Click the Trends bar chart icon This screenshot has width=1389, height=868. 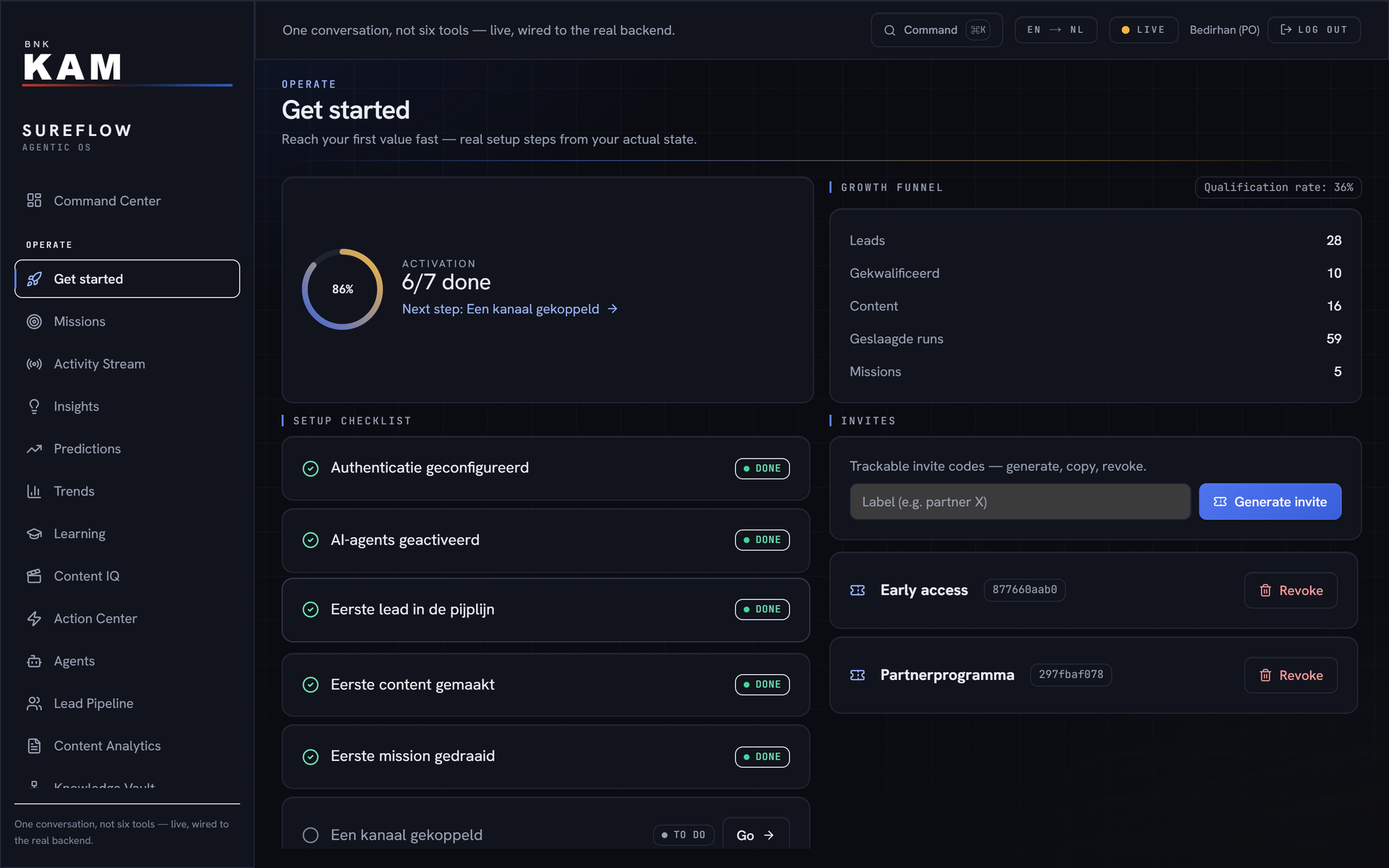tap(34, 491)
